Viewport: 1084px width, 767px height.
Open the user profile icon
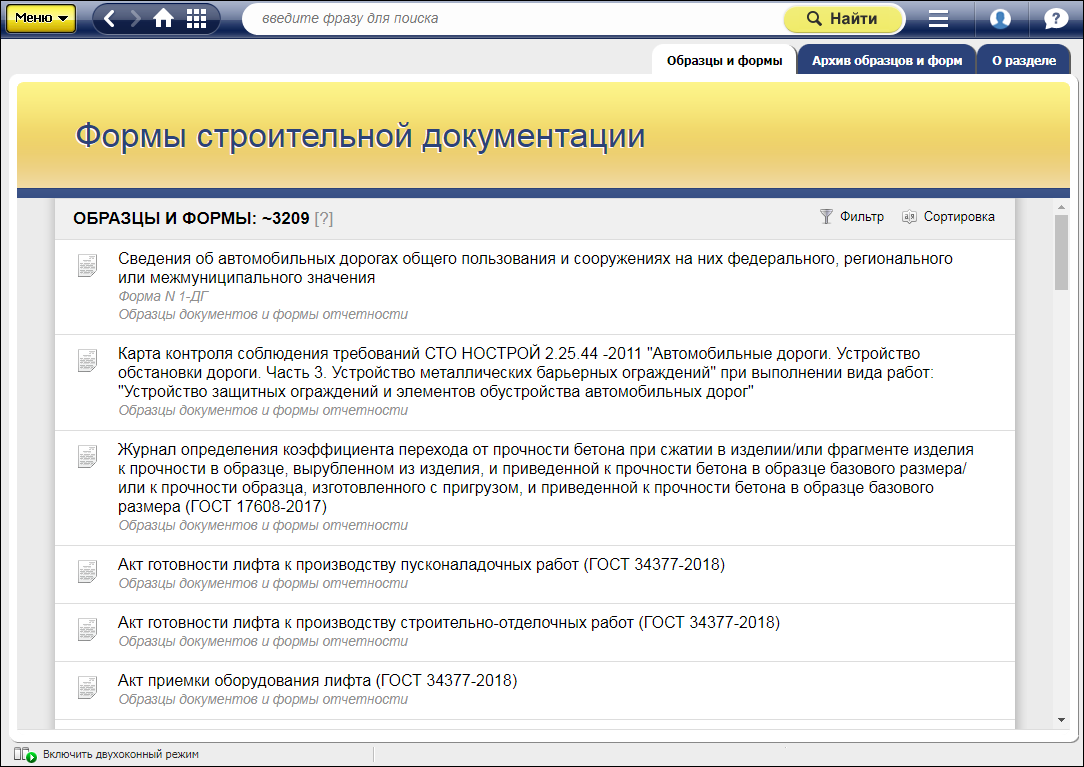pyautogui.click(x=1000, y=19)
